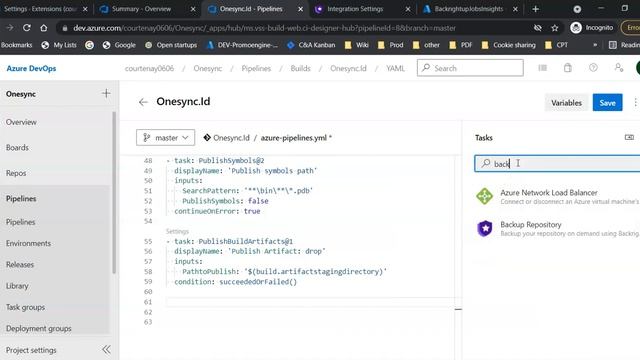This screenshot has width=640, height=360.
Task: Open the C&A Kanban bookmark
Action: tap(311, 45)
